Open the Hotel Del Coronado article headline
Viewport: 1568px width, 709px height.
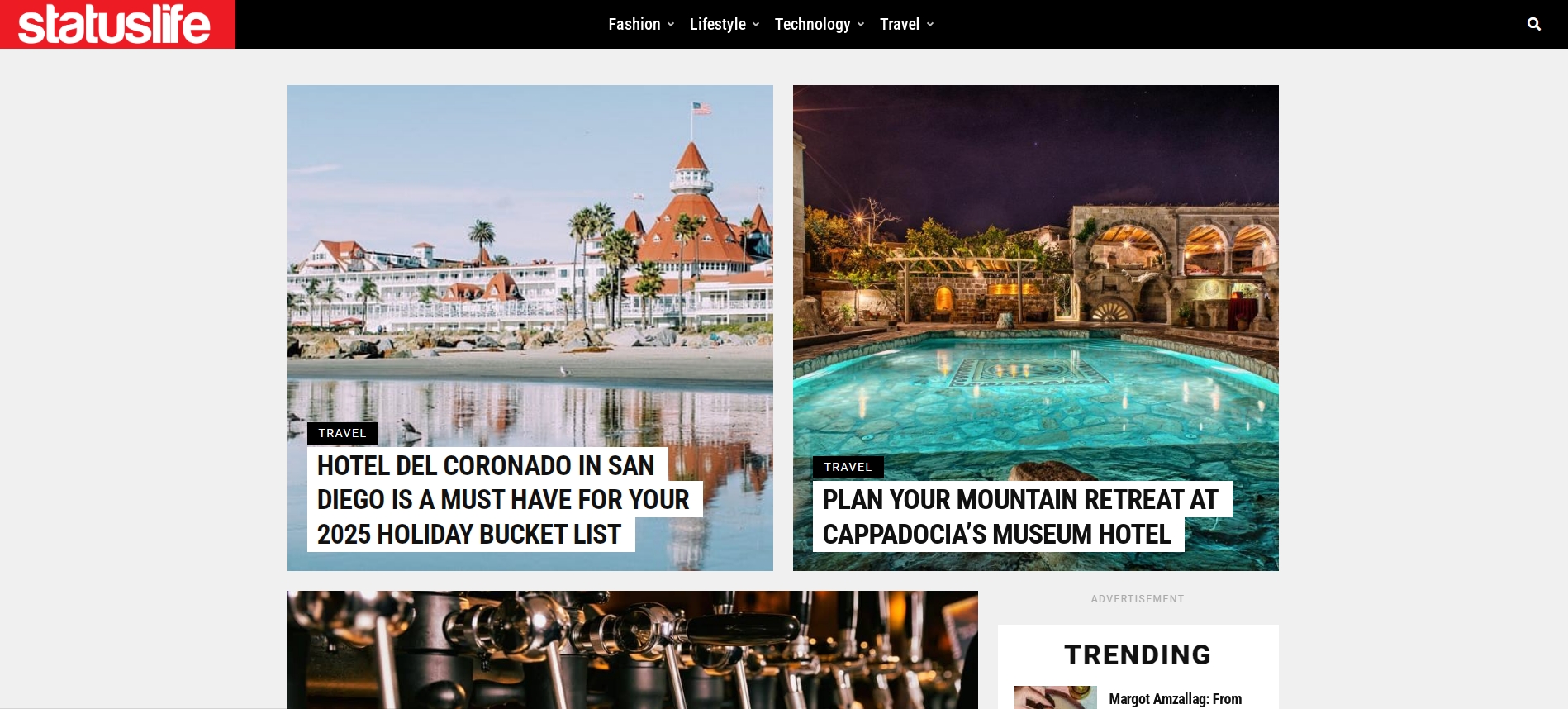tap(505, 500)
